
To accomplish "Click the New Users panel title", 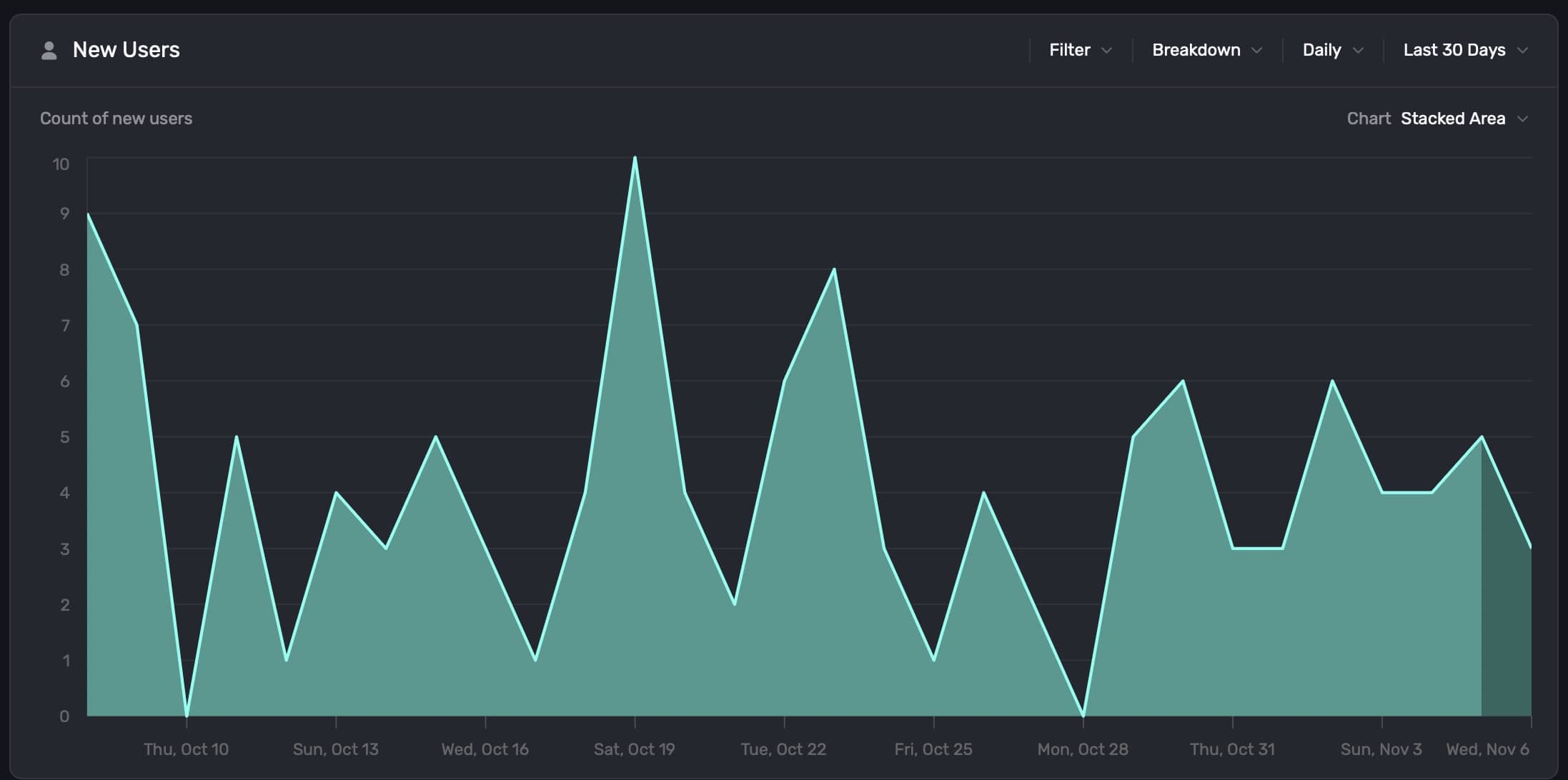I will coord(126,50).
